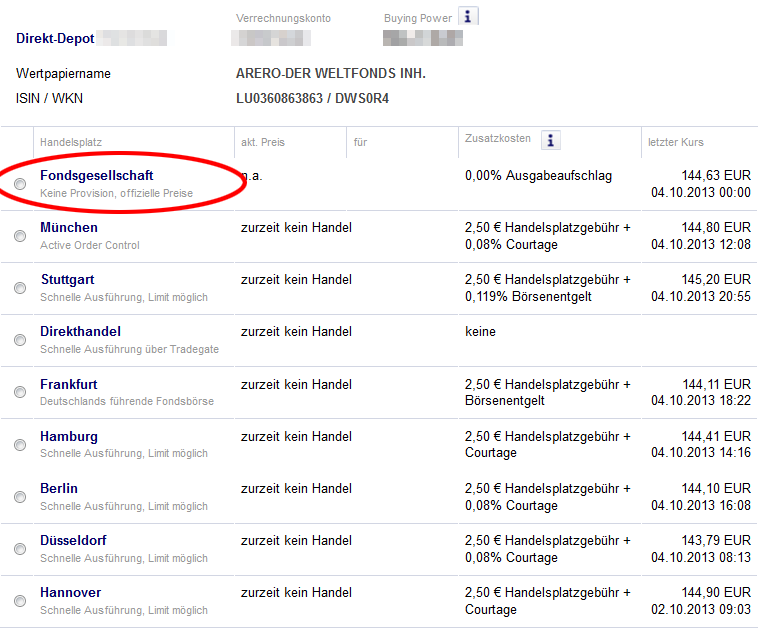Click 'zurzeit kein Handel' in München row
This screenshot has height=633, width=777.
[296, 228]
